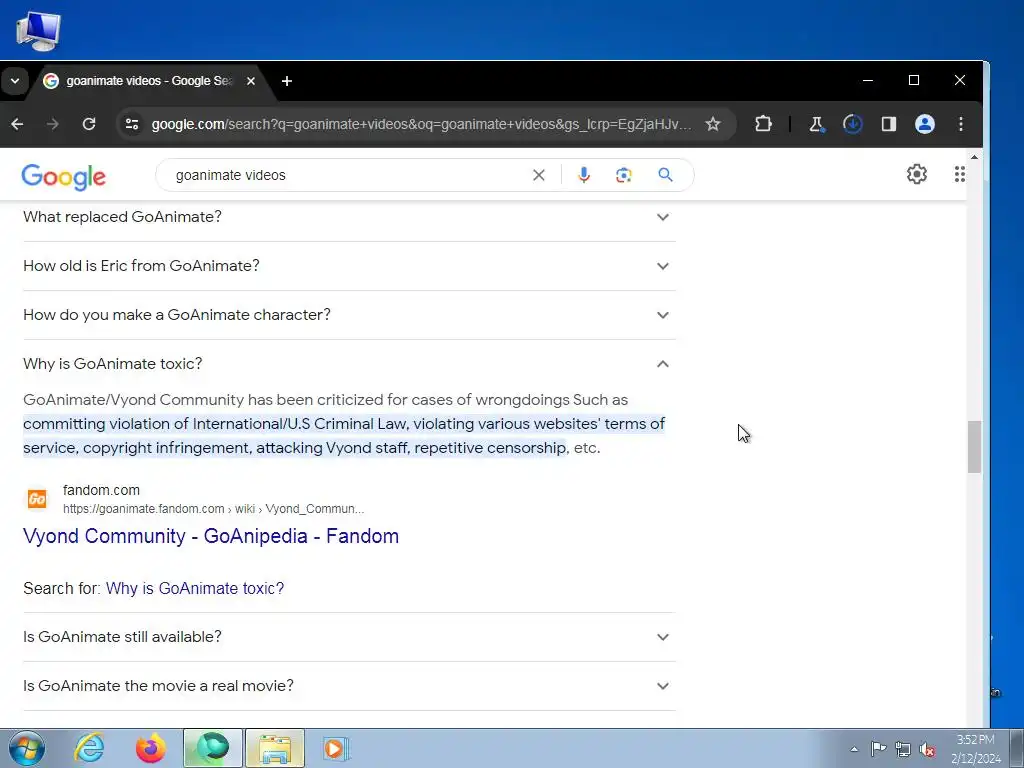This screenshot has height=768, width=1024.
Task: Open site information icon in address bar
Action: pos(132,124)
